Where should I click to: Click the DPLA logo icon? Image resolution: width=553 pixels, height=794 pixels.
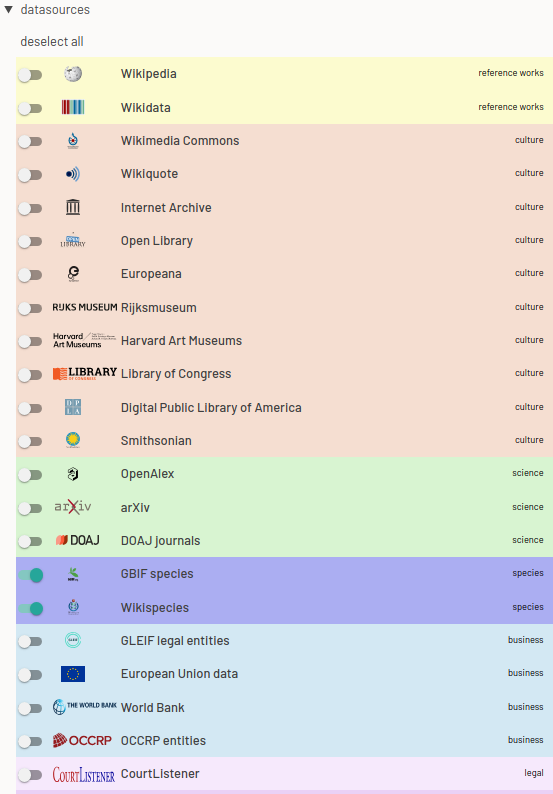pyautogui.click(x=73, y=407)
